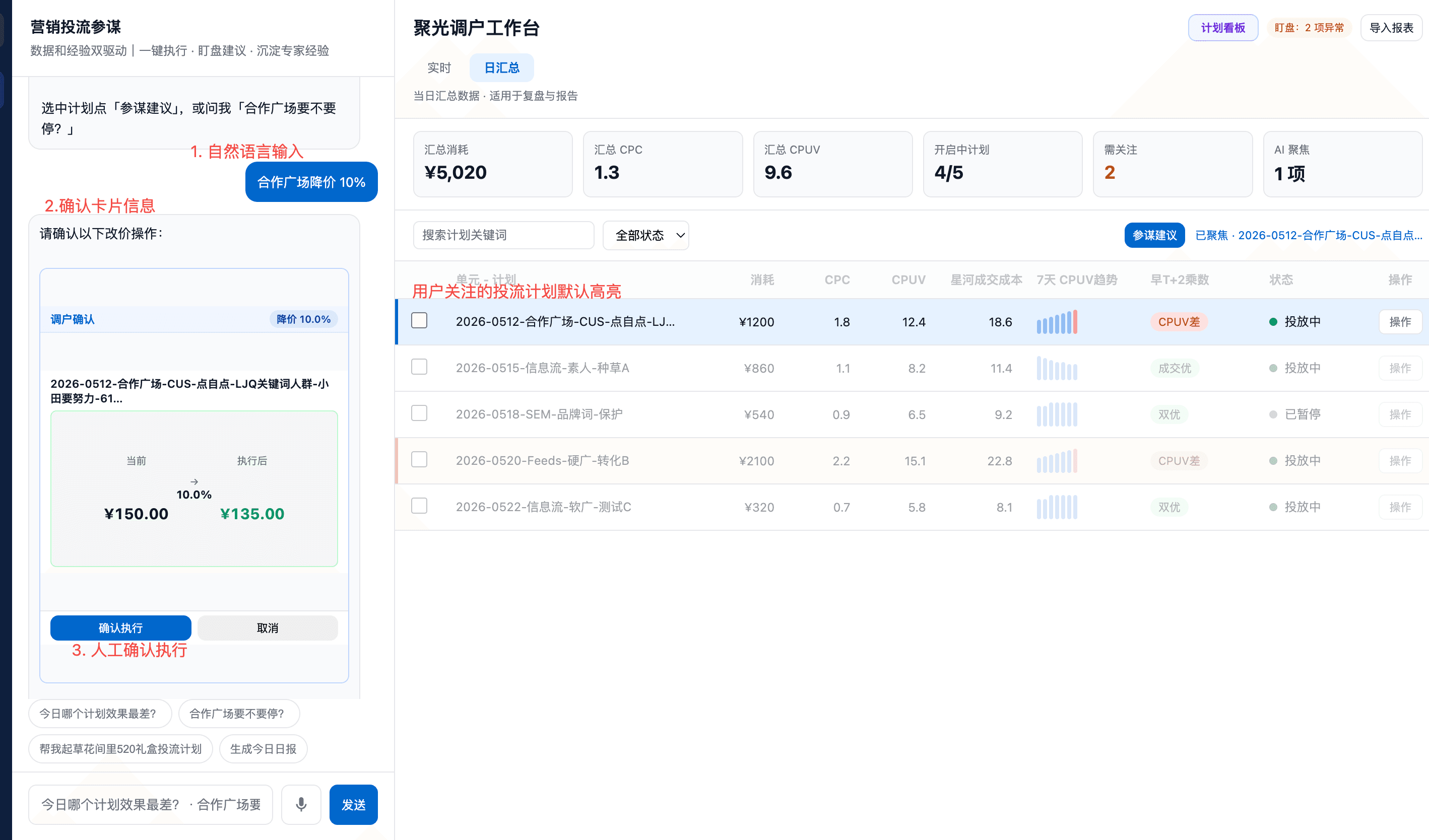Viewport: 1429px width, 840px height.
Task: Click the CPUV trend chart for Feeds-硬广-转化B
Action: point(1057,461)
